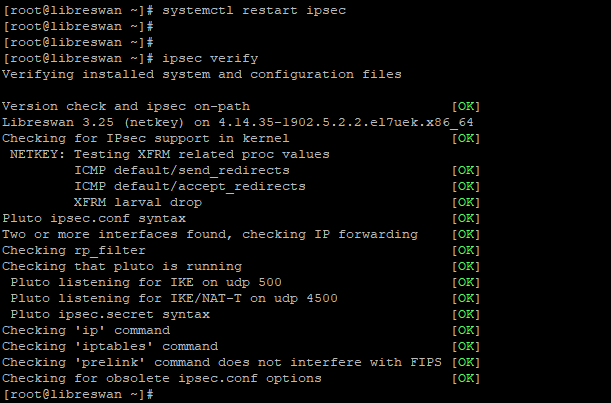The width and height of the screenshot is (611, 403).
Task: Click OK beside 'Checking for IPsec support'
Action: tap(465, 138)
